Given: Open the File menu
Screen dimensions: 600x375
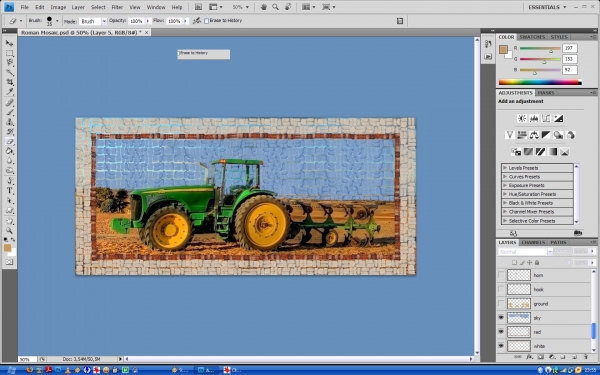Looking at the screenshot, I should click(24, 7).
